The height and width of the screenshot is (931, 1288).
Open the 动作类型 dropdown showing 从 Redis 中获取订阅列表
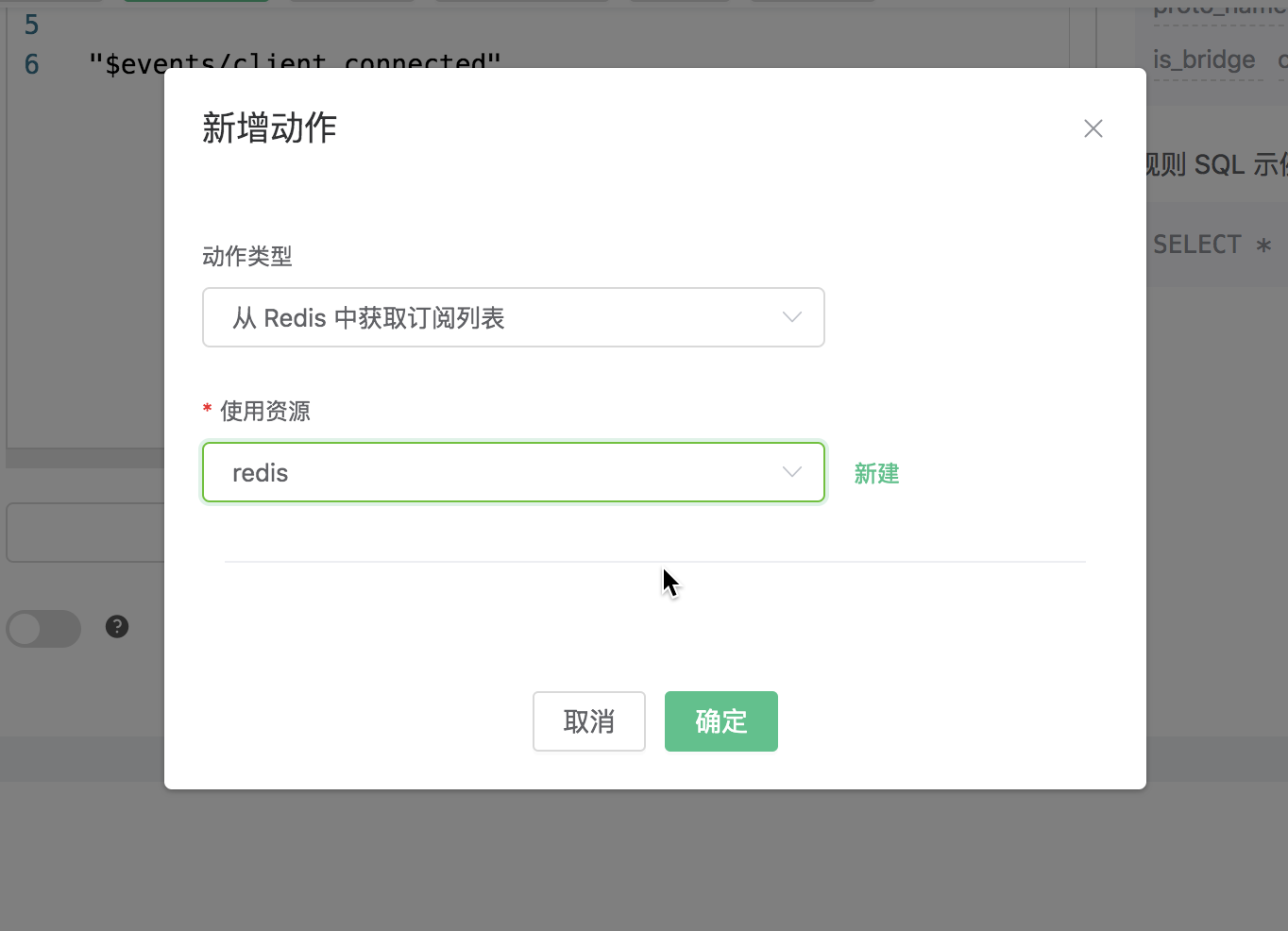click(x=514, y=317)
